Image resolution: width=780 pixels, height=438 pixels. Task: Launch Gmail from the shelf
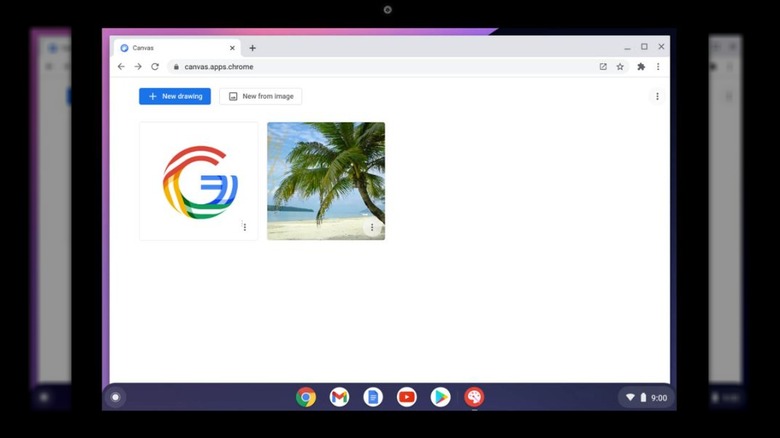[339, 397]
